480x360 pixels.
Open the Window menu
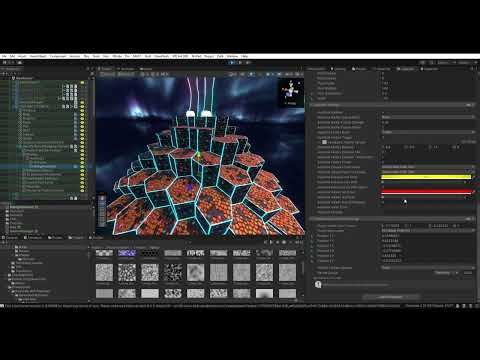tap(232, 56)
